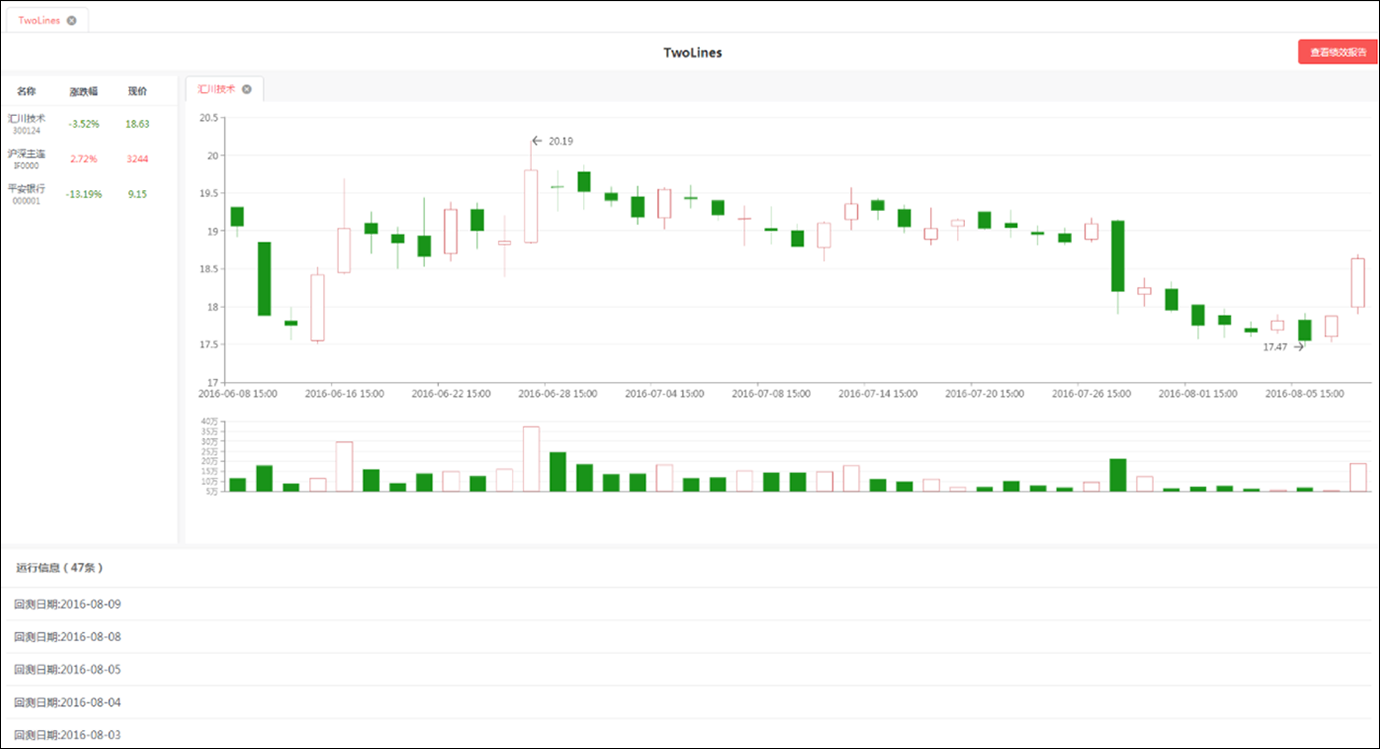Select 沪深主连 IF0000 in the stock list
The height and width of the screenshot is (749, 1380).
point(27,159)
